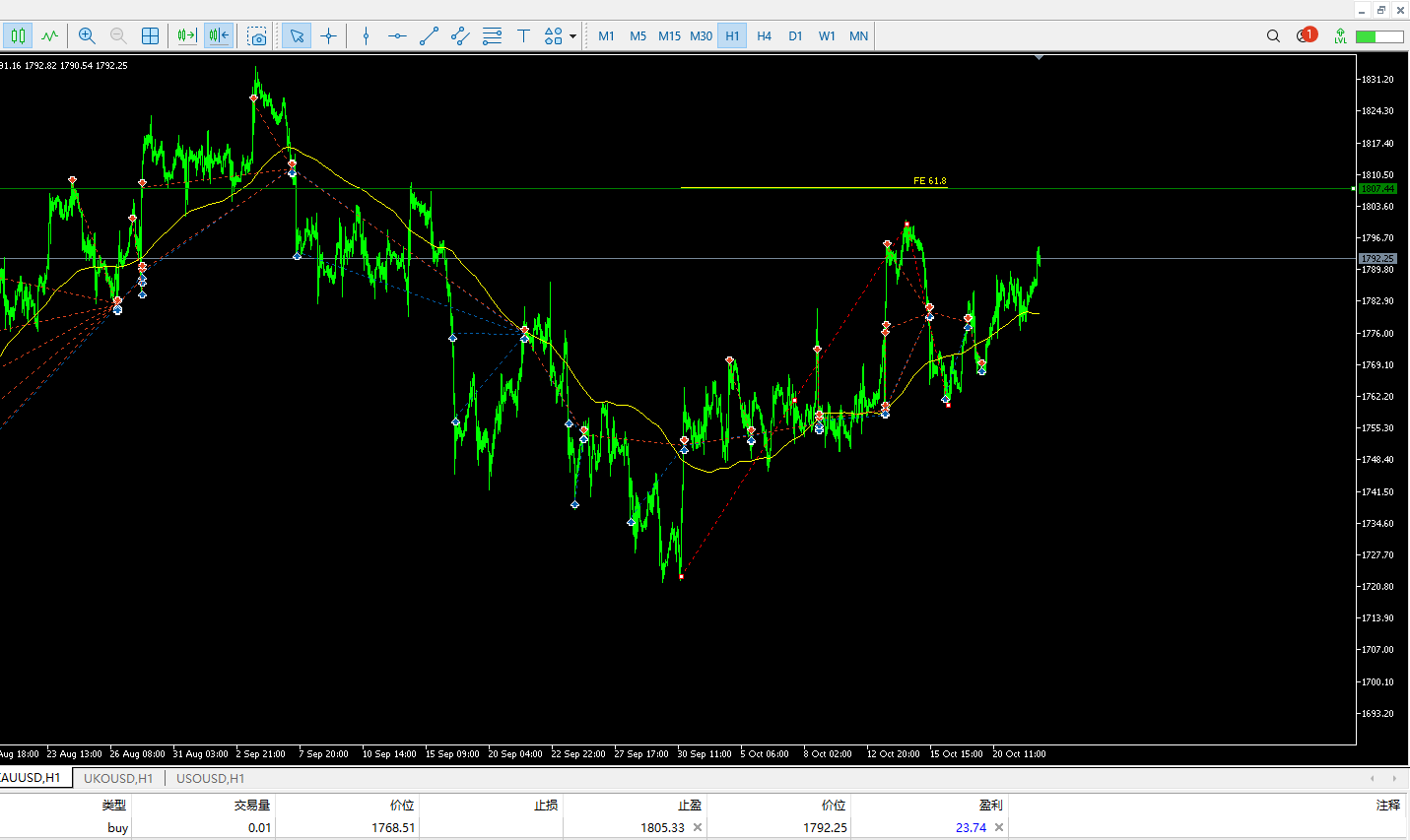The height and width of the screenshot is (840, 1410).
Task: Draw a horizontal line on chart
Action: 397,36
